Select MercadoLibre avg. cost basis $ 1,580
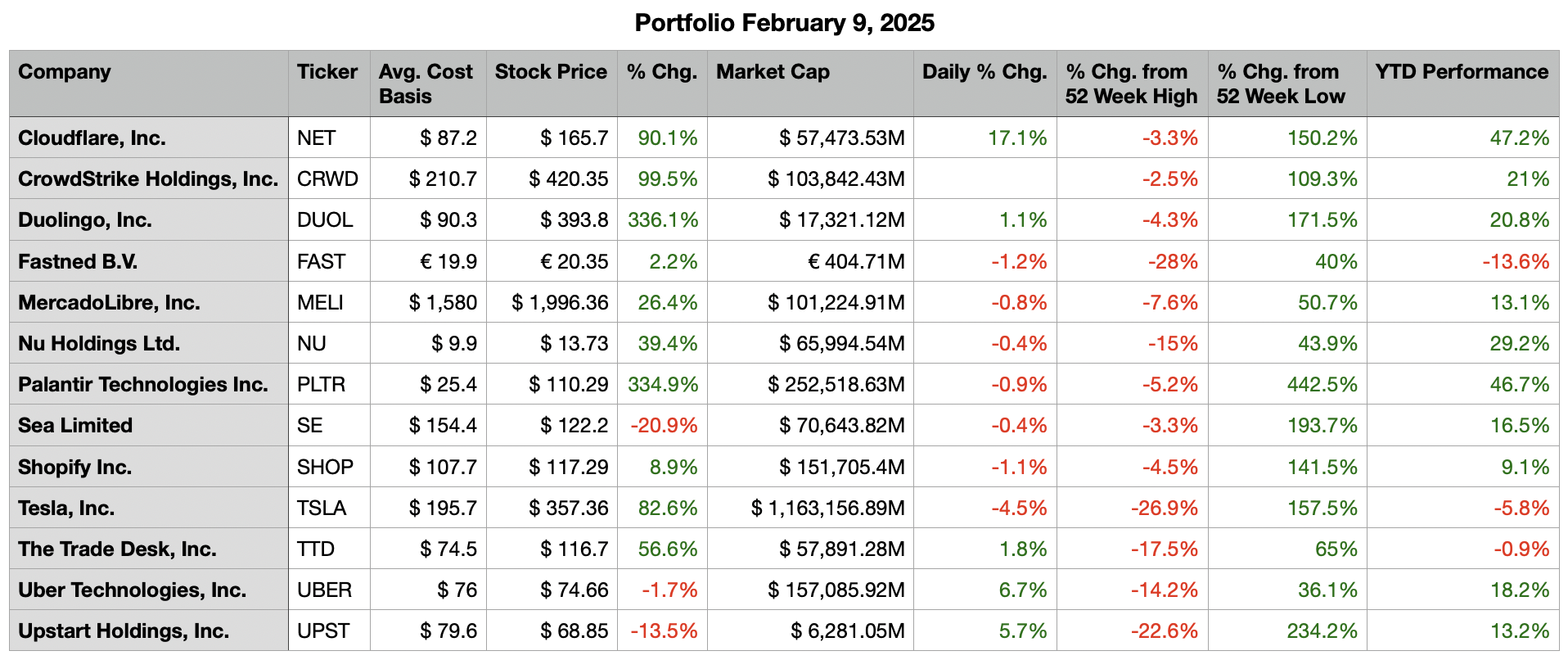Screen dimensions: 1568x660 click(x=443, y=303)
